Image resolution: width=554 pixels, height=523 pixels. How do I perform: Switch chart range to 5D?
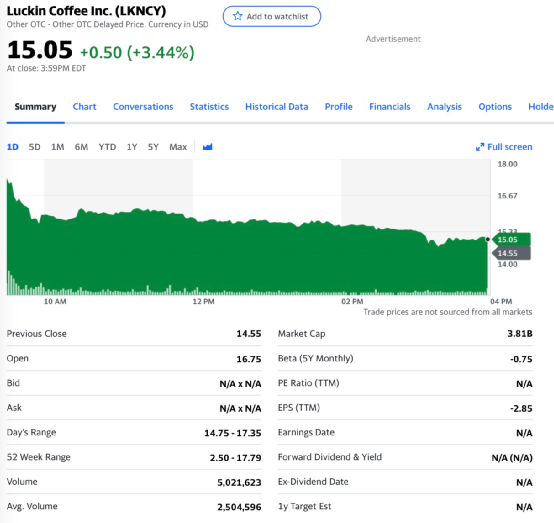click(x=34, y=147)
